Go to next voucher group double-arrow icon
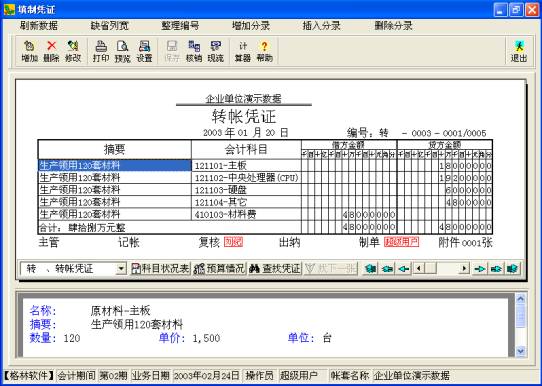The height and width of the screenshot is (386, 542). [x=496, y=269]
